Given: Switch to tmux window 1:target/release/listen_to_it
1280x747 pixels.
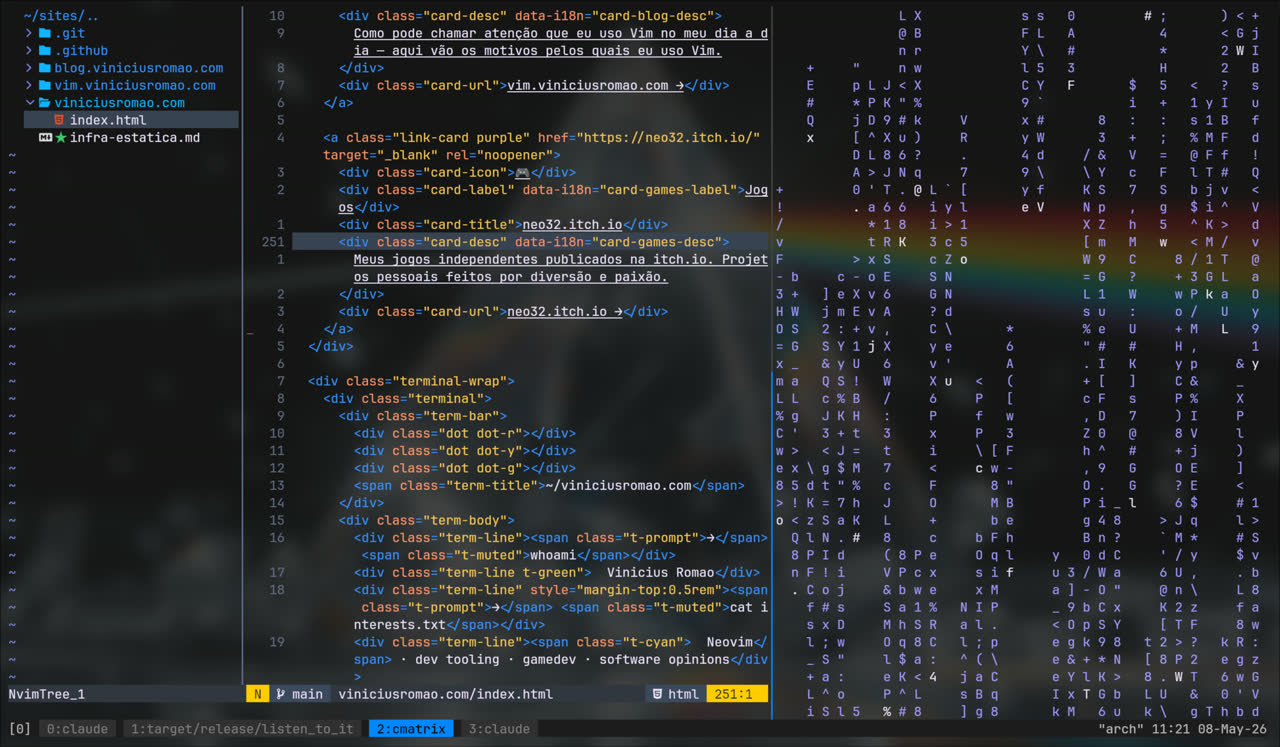Looking at the screenshot, I should (x=243, y=729).
